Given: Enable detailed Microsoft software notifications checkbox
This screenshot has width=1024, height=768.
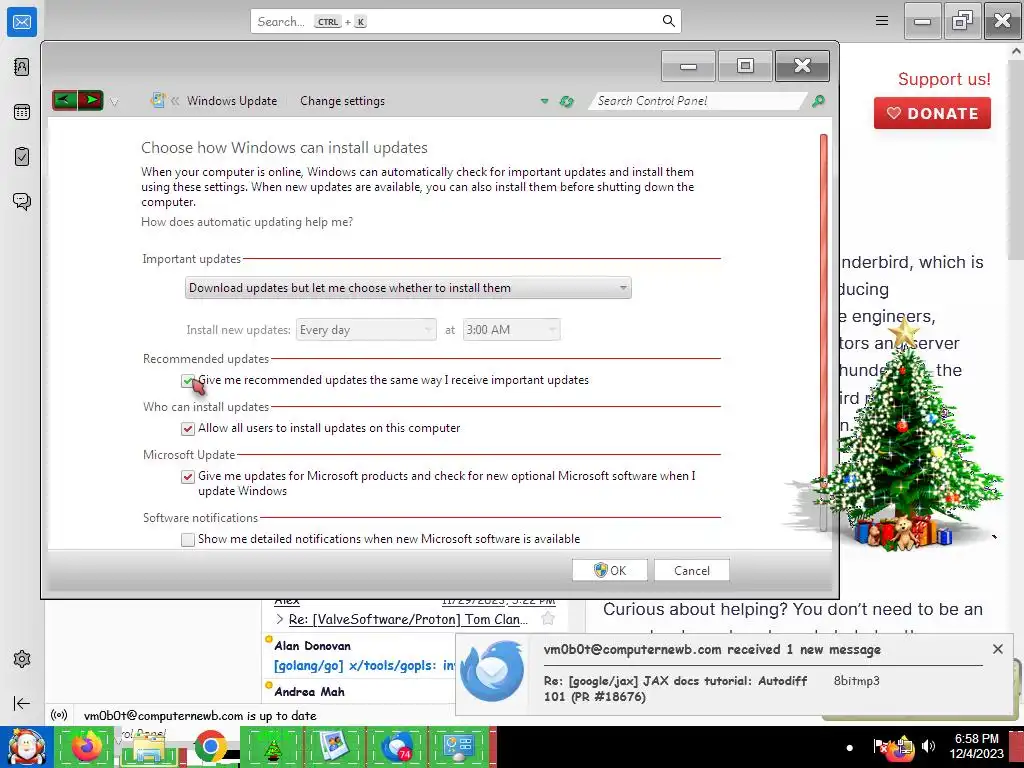Looking at the screenshot, I should pyautogui.click(x=187, y=539).
